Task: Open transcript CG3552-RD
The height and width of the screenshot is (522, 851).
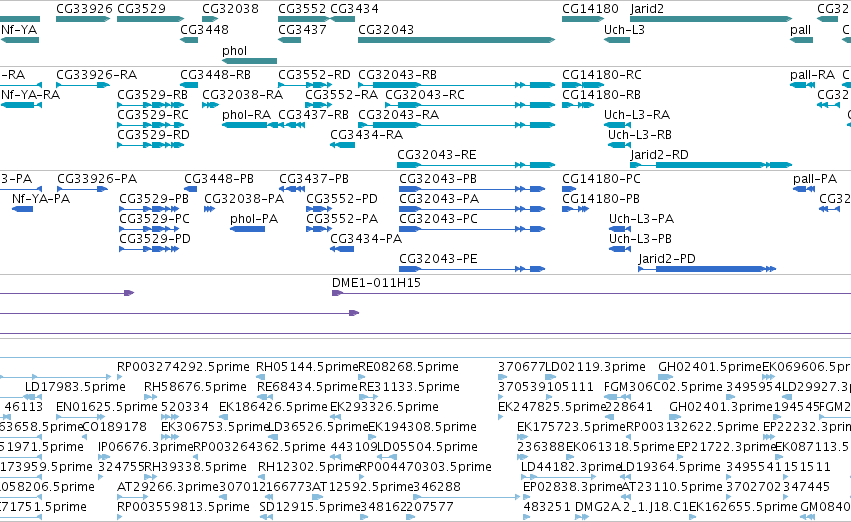Action: click(x=314, y=74)
